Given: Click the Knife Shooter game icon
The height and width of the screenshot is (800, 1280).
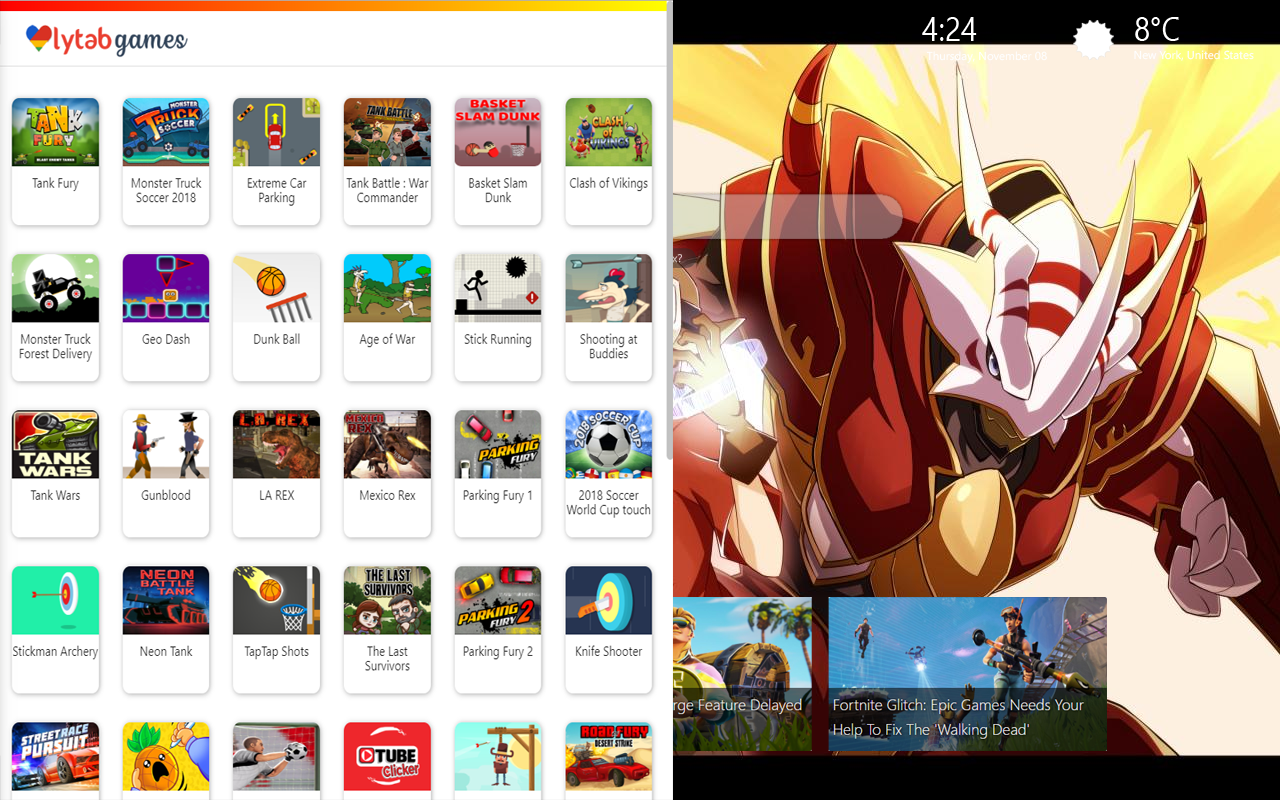Looking at the screenshot, I should [608, 601].
